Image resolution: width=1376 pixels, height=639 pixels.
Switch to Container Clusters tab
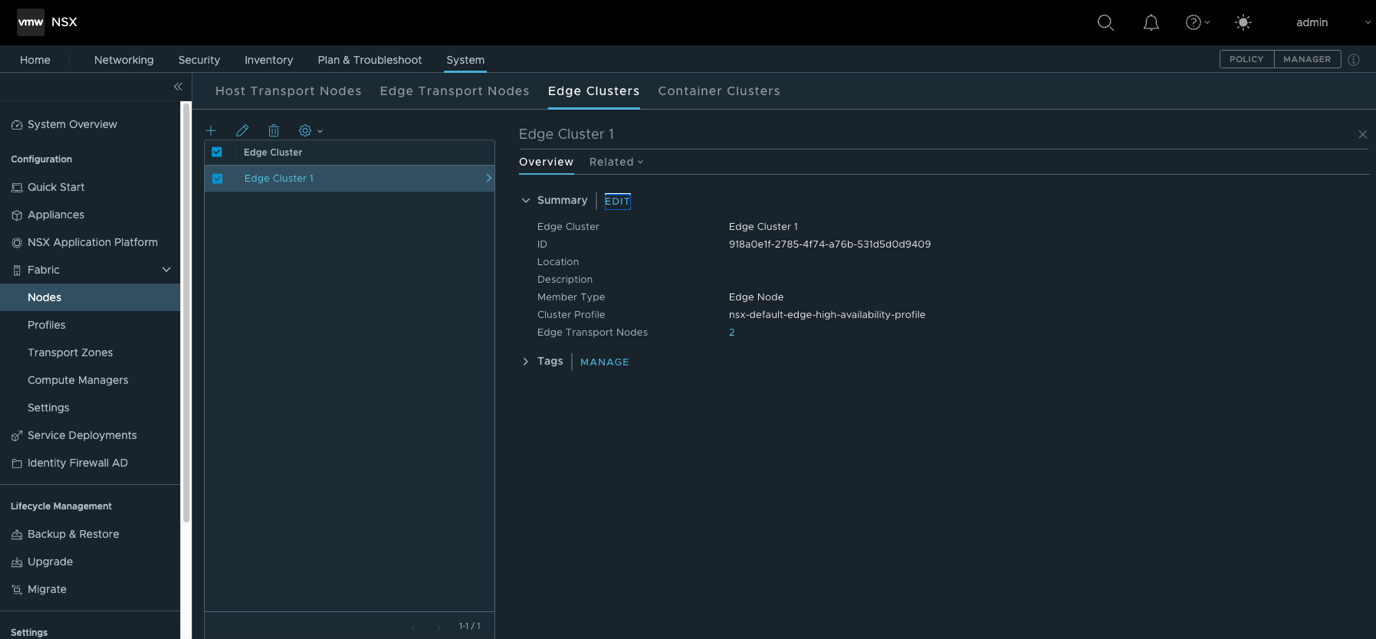tap(719, 91)
